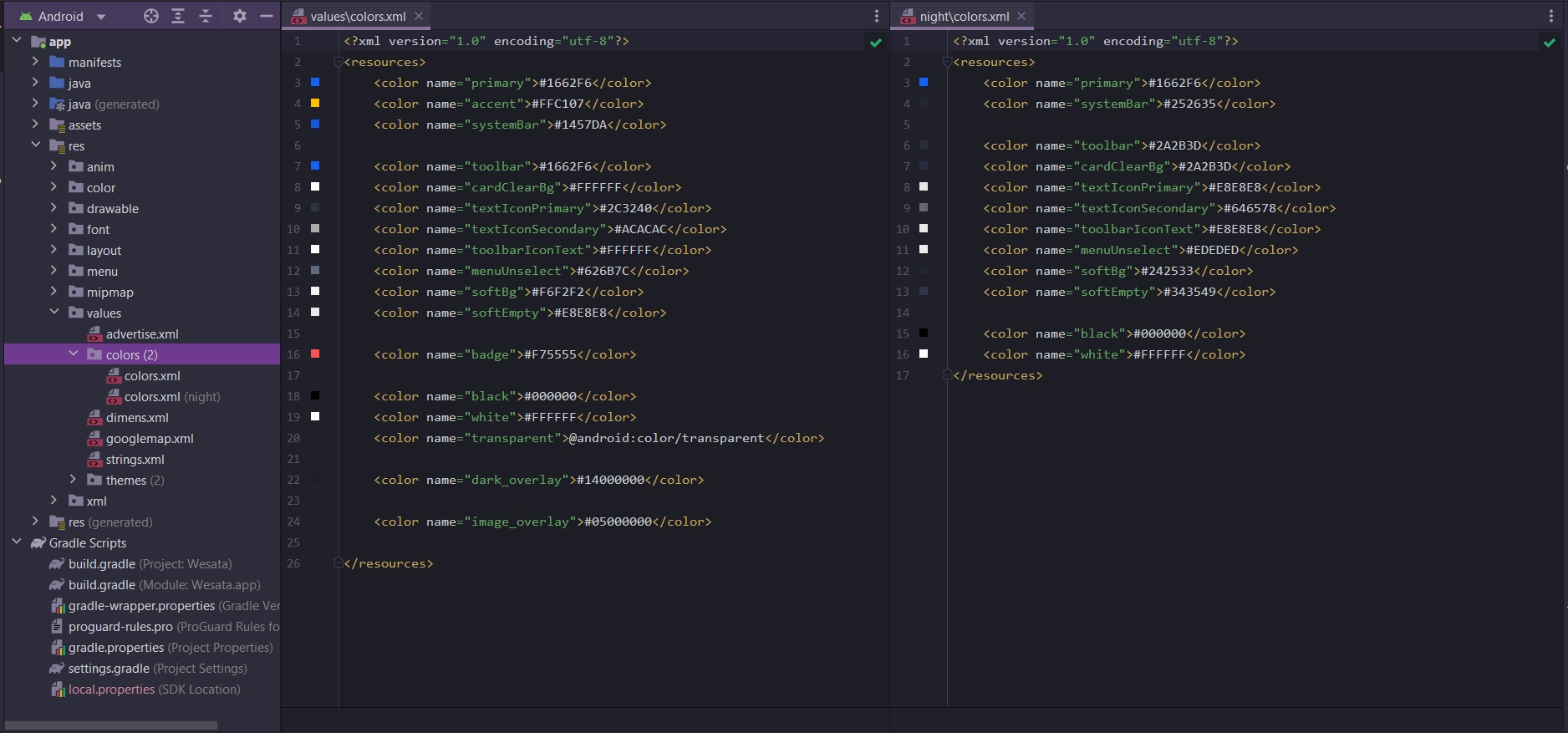Open strings.xml in the project tree

[x=135, y=460]
